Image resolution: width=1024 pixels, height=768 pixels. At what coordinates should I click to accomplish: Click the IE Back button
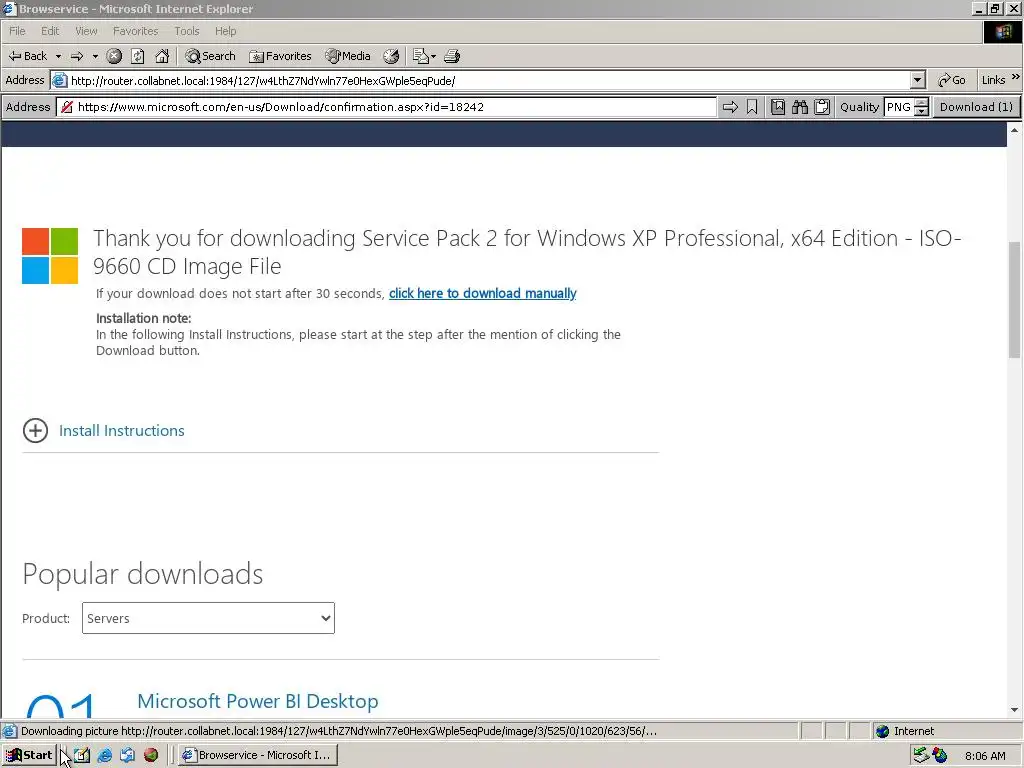pos(27,56)
